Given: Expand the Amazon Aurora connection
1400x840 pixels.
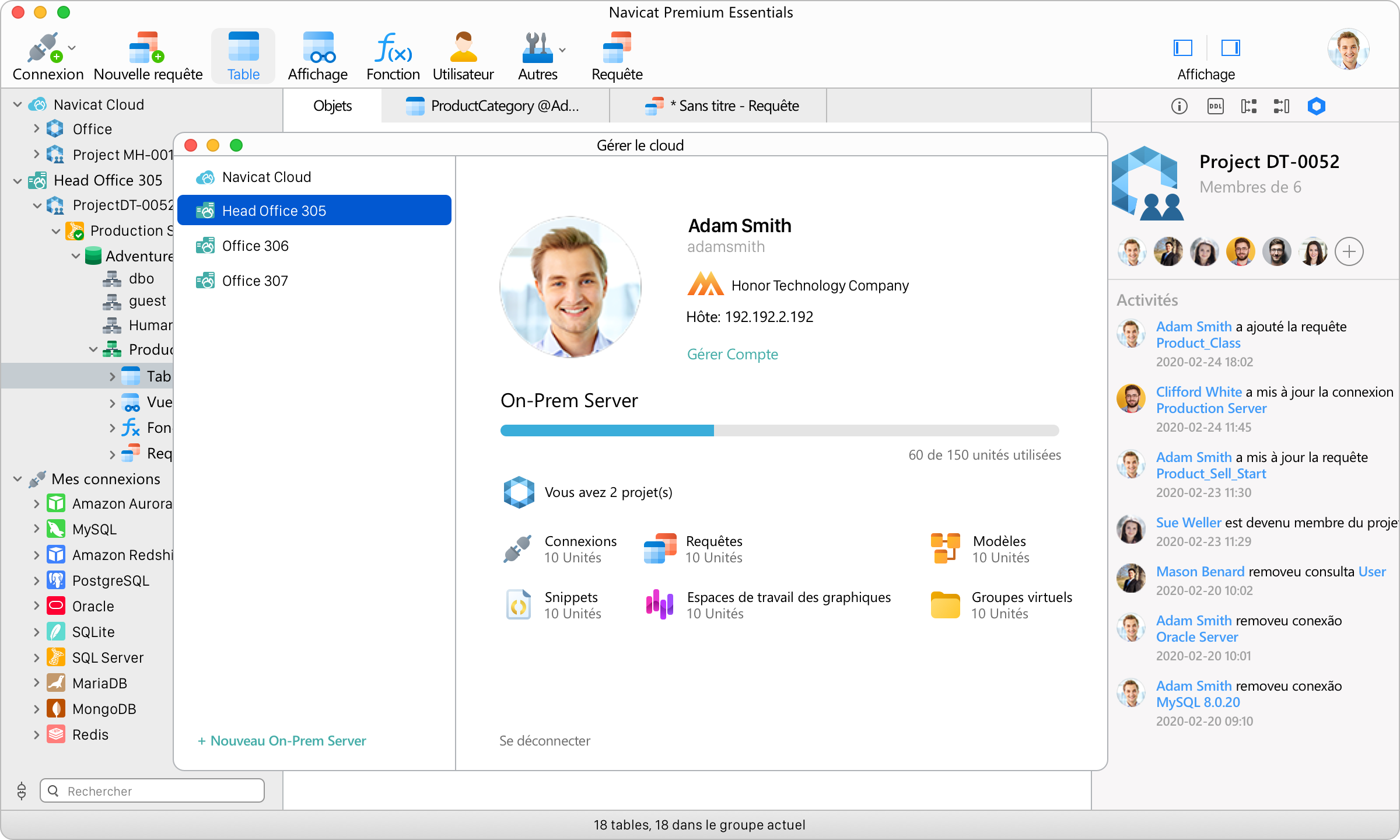Looking at the screenshot, I should pos(36,503).
